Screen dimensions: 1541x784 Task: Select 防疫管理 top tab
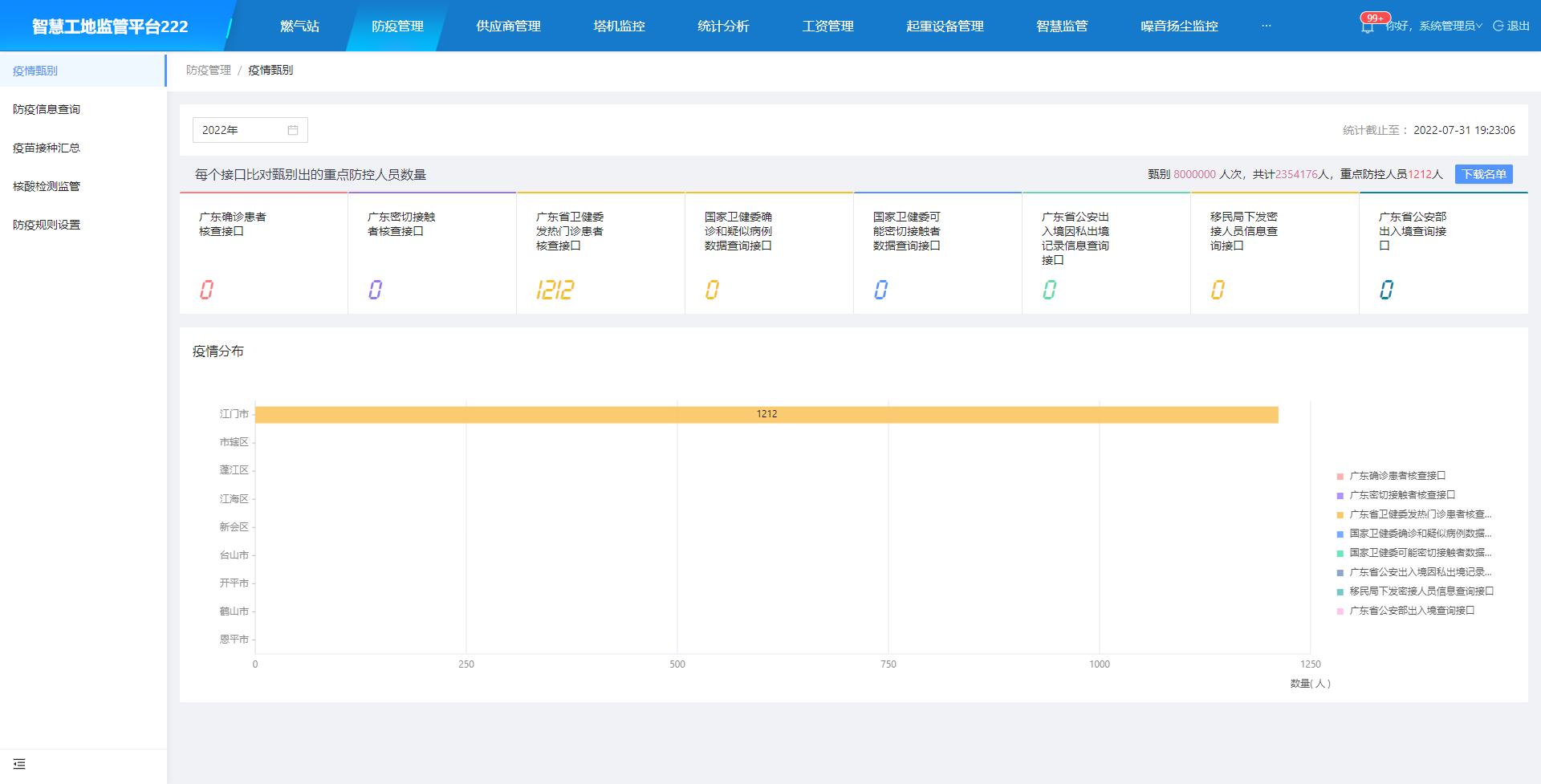[x=397, y=26]
